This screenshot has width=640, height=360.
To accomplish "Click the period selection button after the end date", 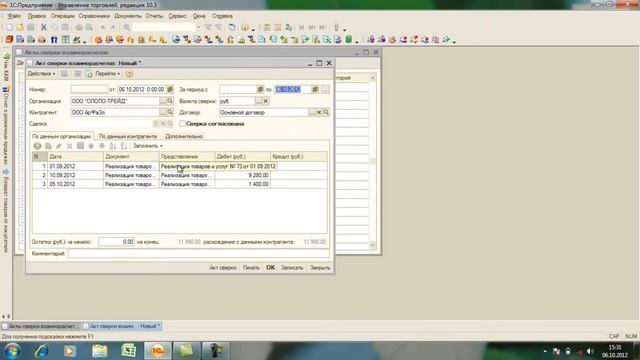I will click(325, 89).
